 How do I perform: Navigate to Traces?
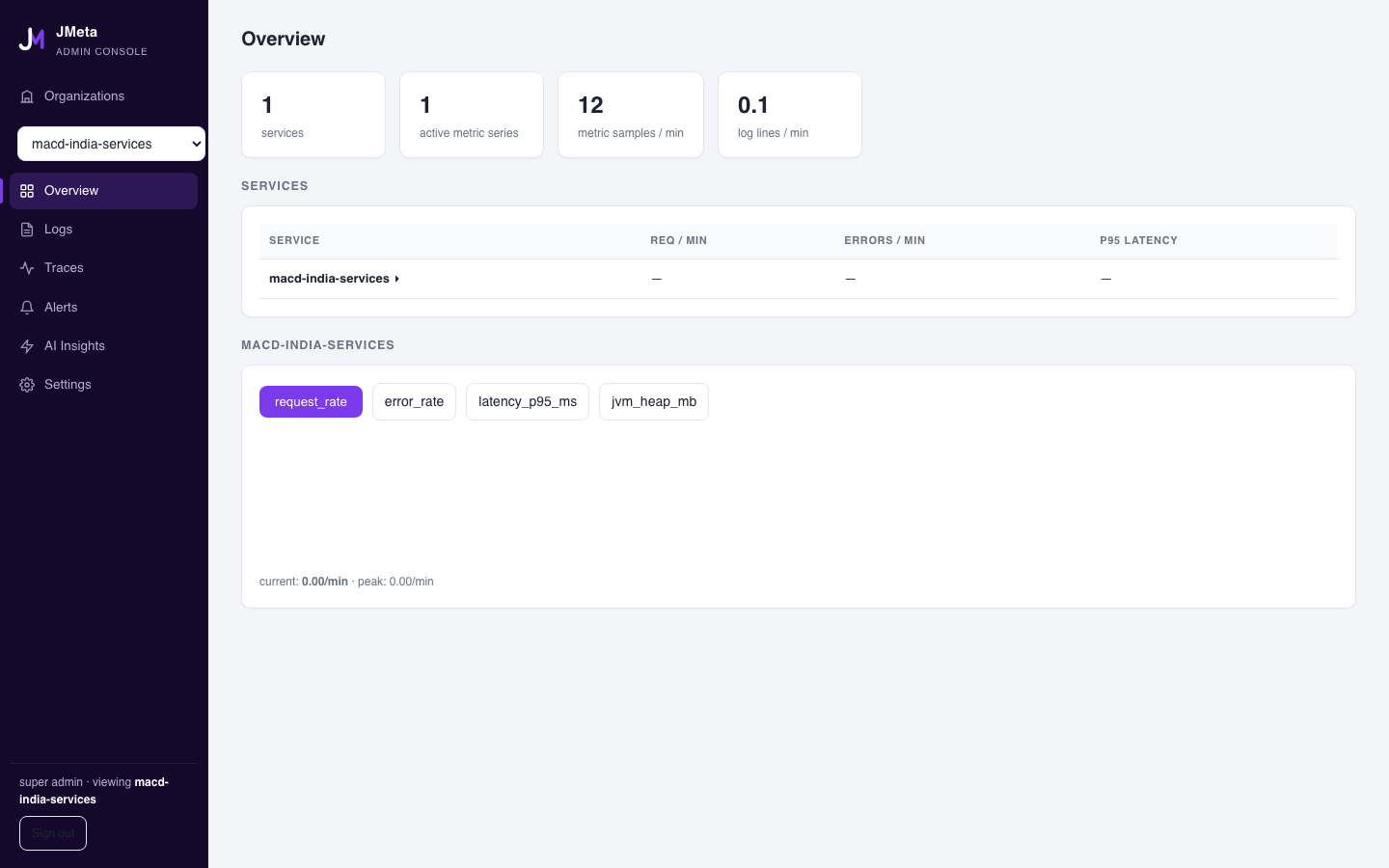103,268
